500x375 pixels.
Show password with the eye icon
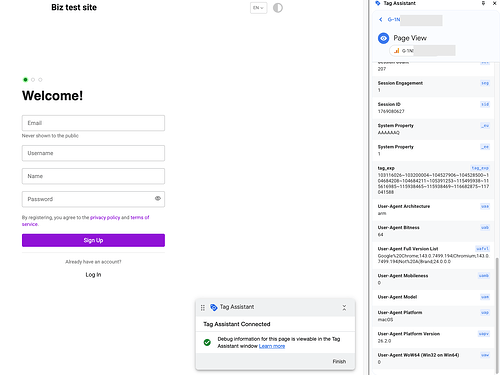click(158, 199)
